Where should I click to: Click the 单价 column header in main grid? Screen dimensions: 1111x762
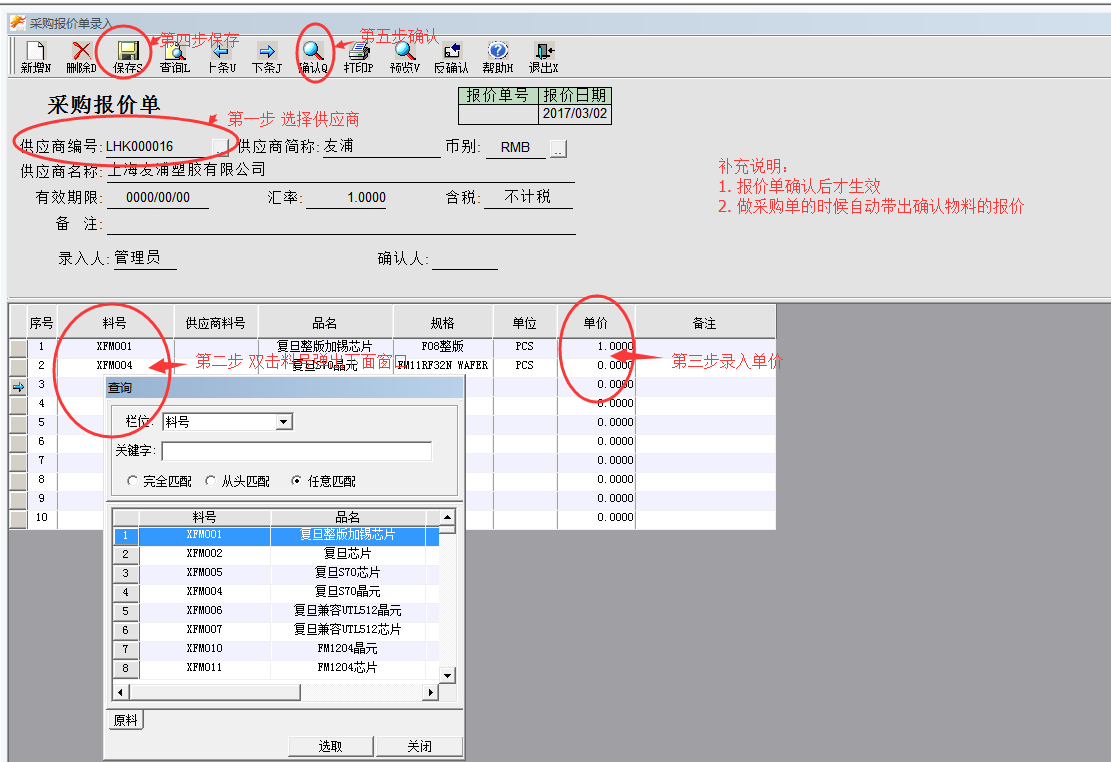[x=596, y=323]
